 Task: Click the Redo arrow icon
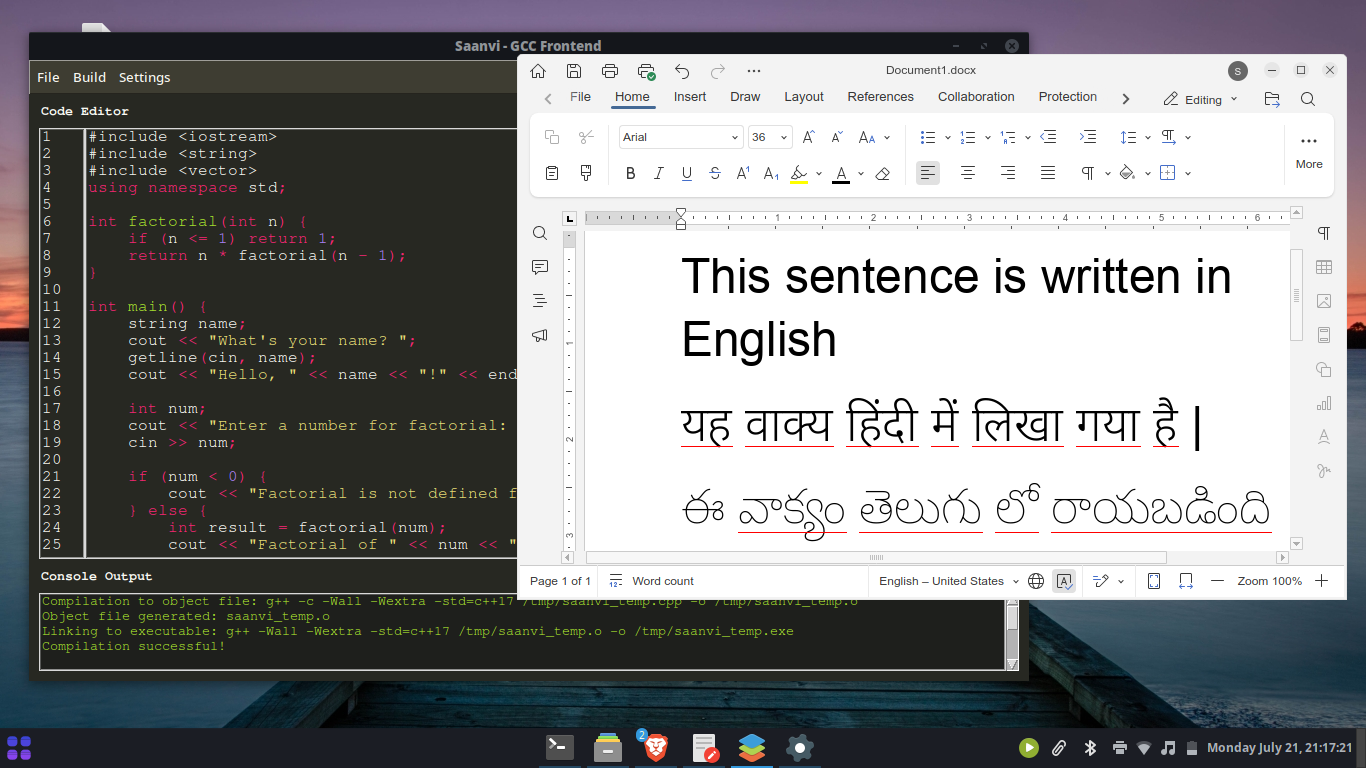[717, 71]
